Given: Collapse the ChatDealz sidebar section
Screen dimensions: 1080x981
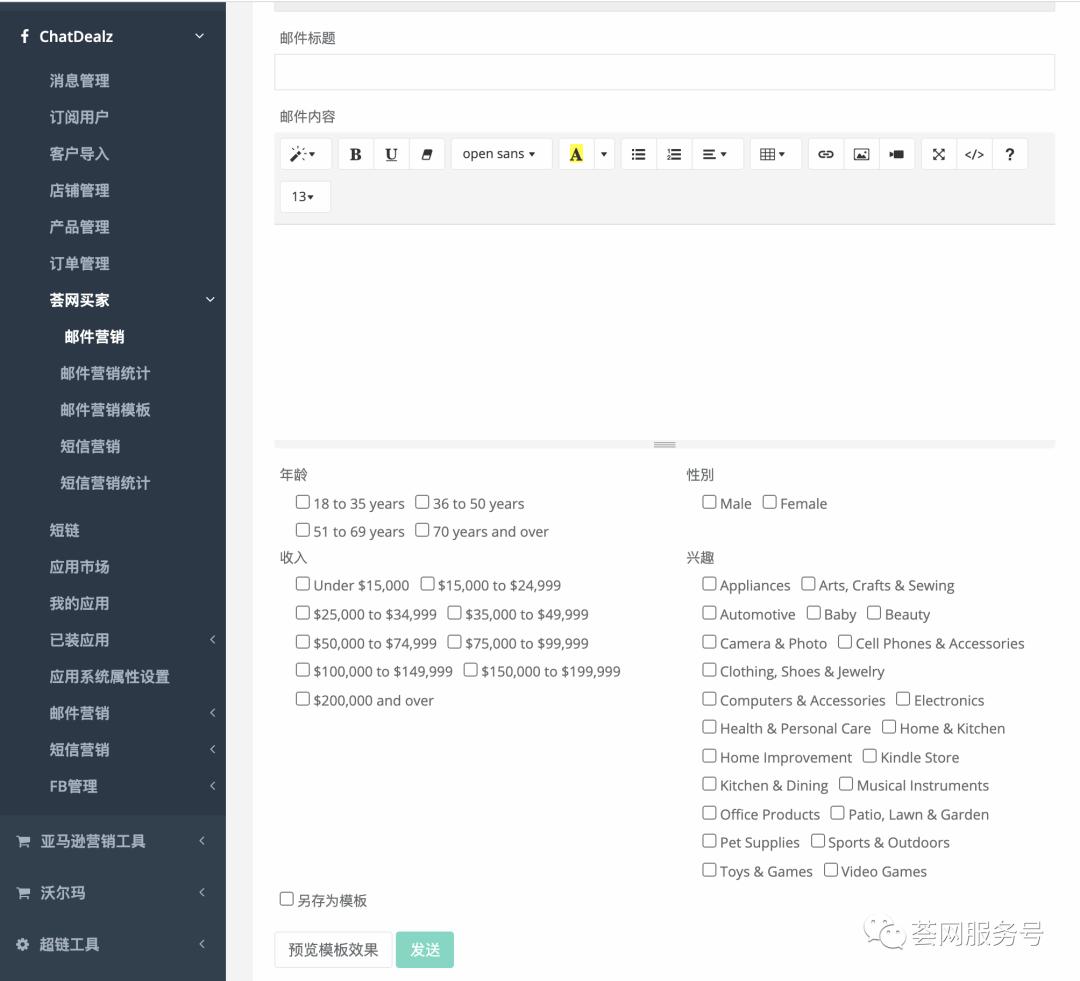Looking at the screenshot, I should coord(200,36).
